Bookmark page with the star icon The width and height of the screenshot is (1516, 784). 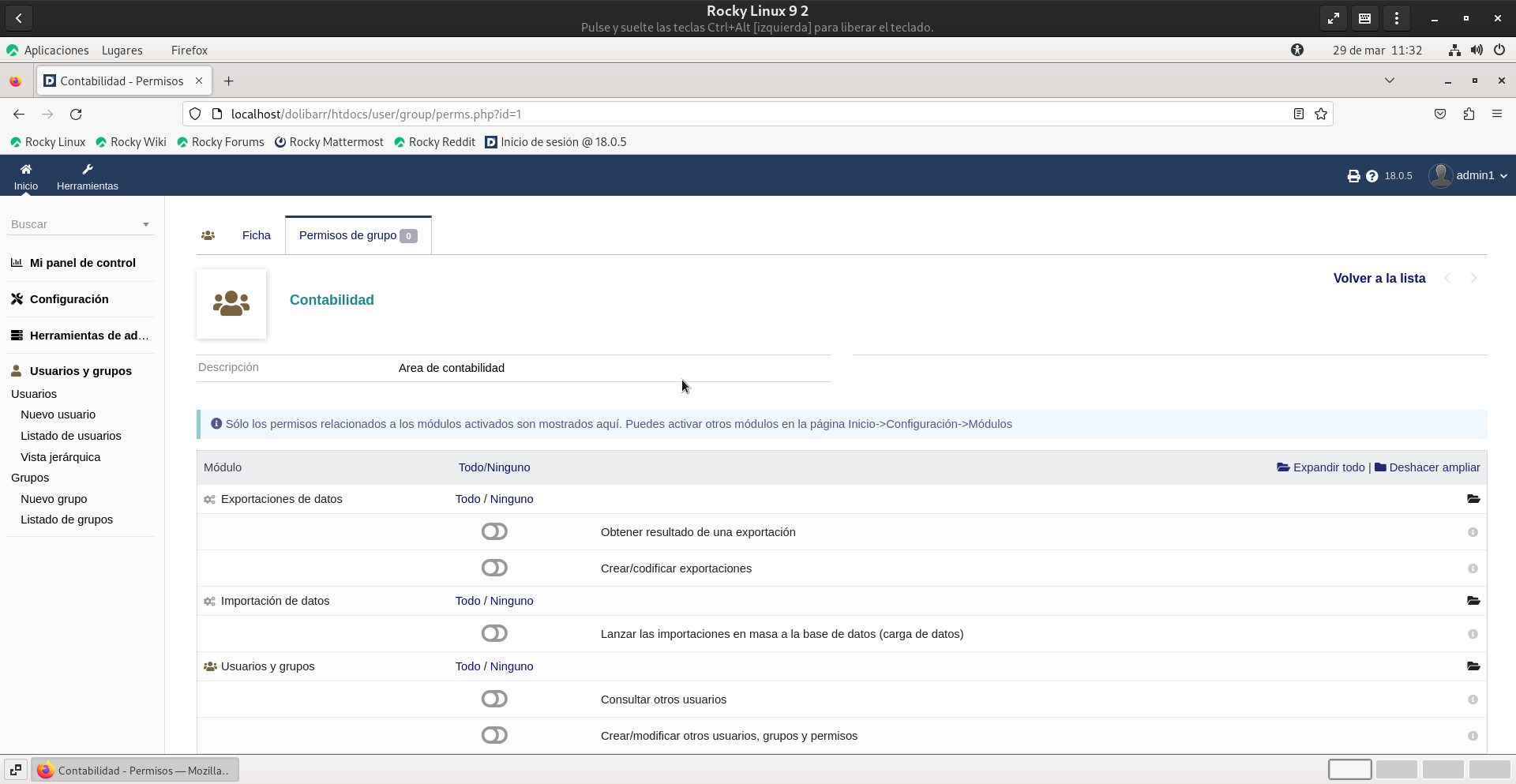coord(1320,114)
